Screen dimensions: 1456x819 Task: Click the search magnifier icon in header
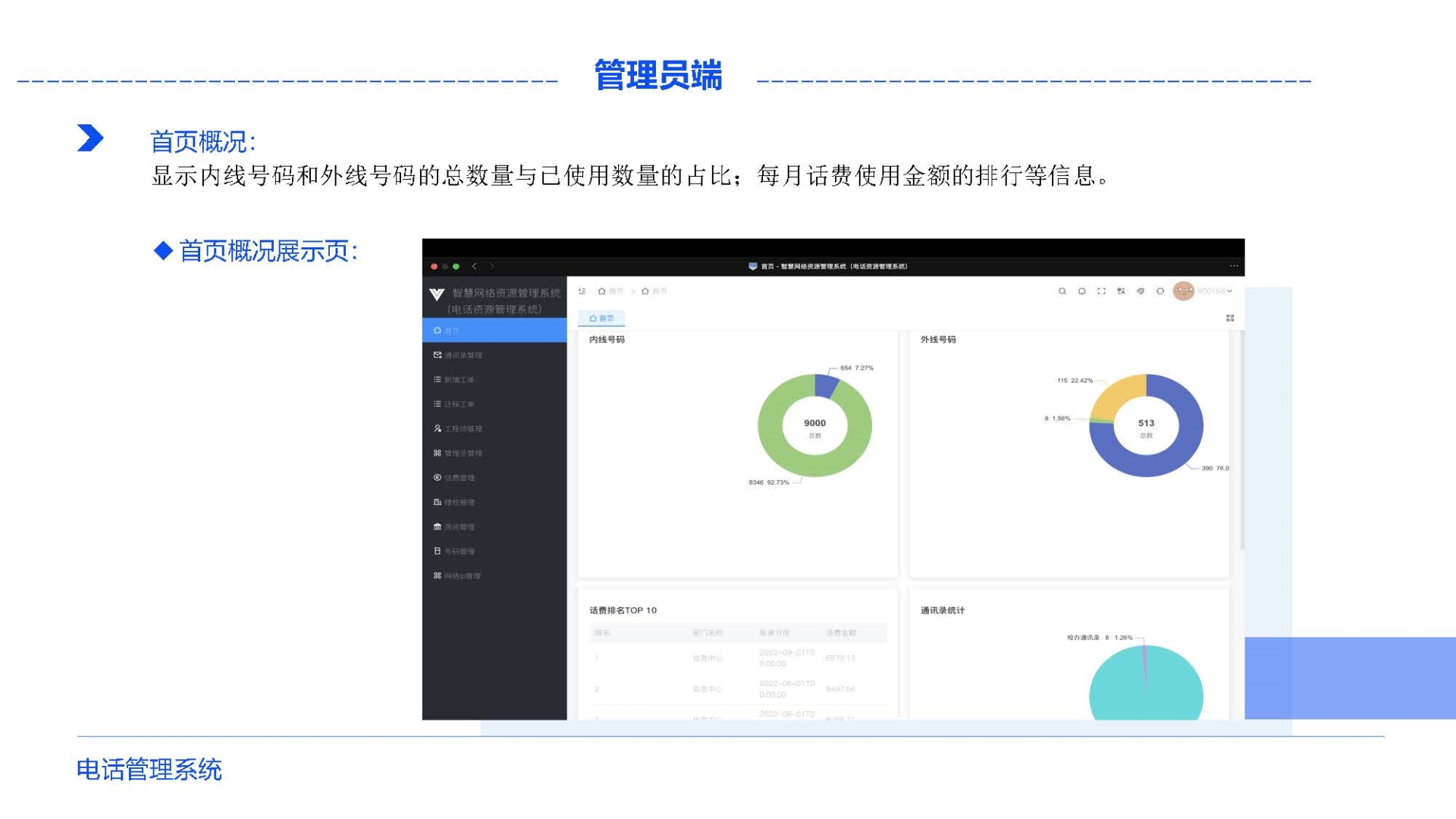click(x=1062, y=291)
